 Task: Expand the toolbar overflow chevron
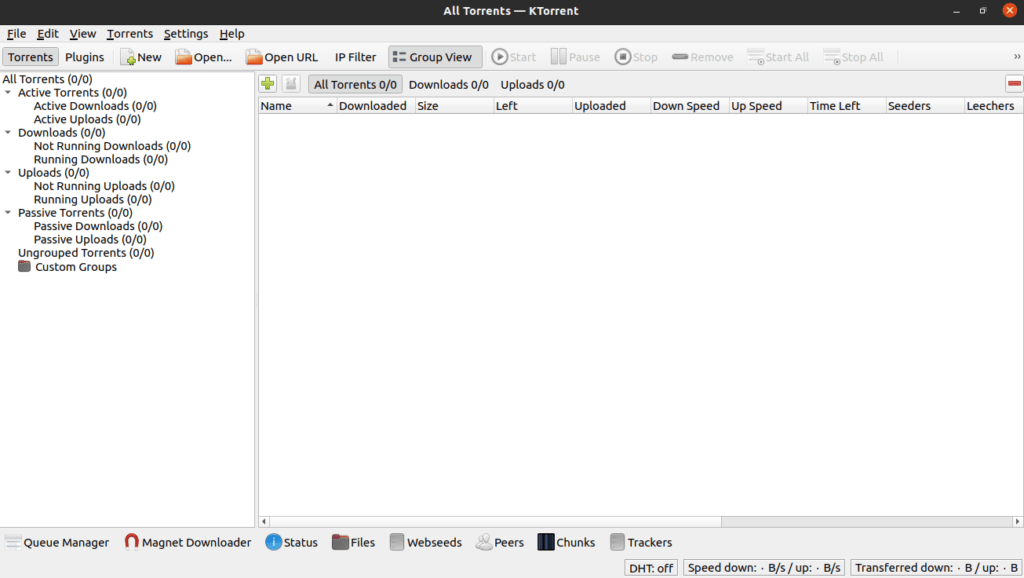coord(1017,57)
